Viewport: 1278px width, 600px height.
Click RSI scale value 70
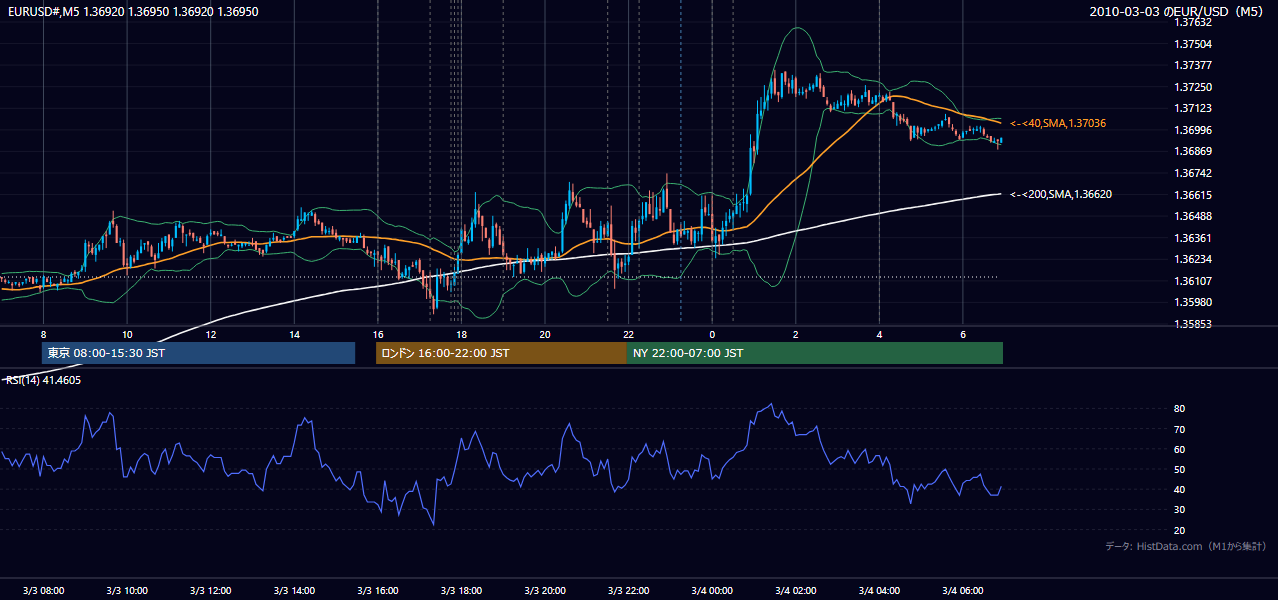click(x=1179, y=429)
